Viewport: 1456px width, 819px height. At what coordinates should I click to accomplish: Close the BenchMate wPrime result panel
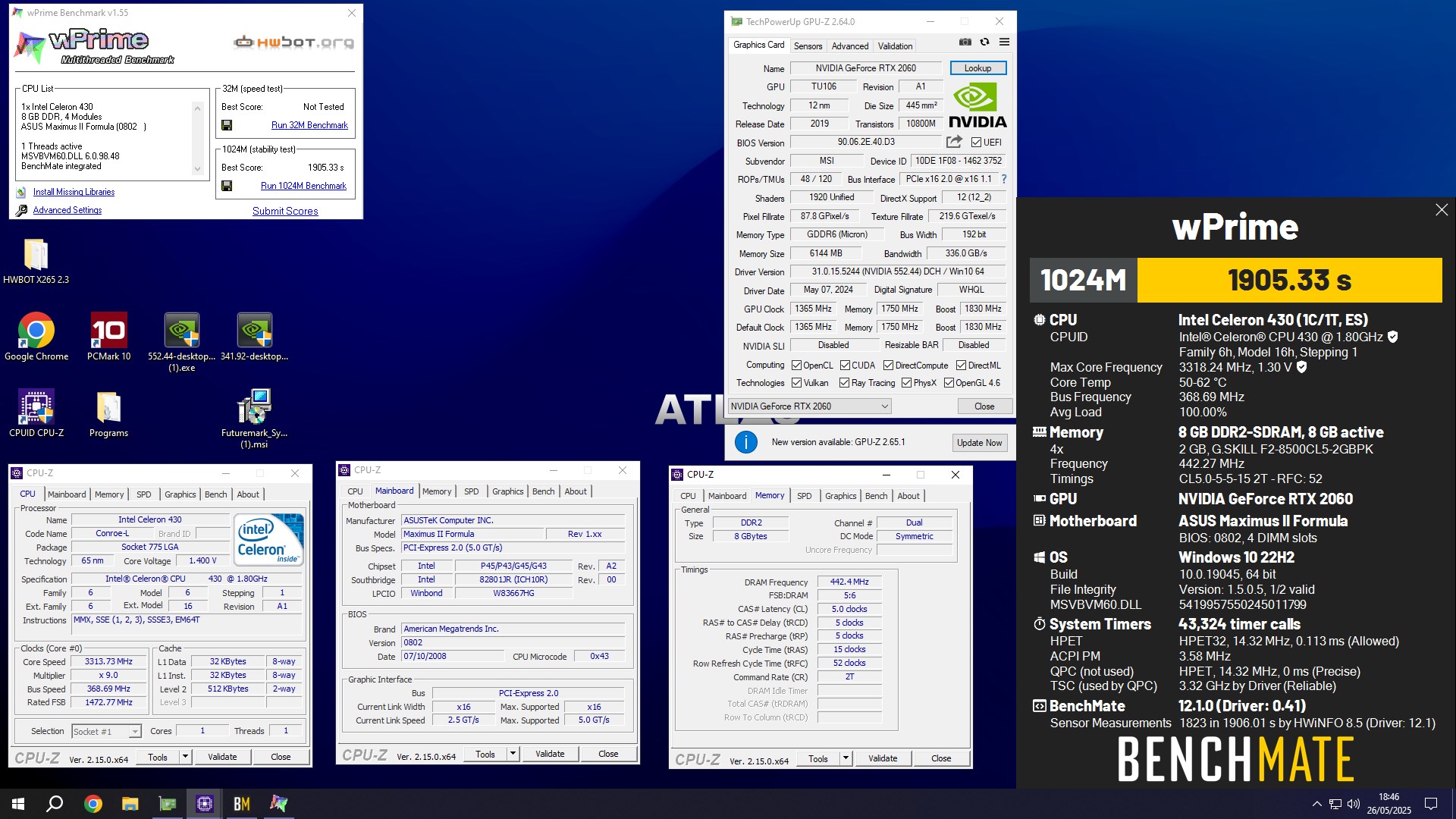click(1442, 210)
